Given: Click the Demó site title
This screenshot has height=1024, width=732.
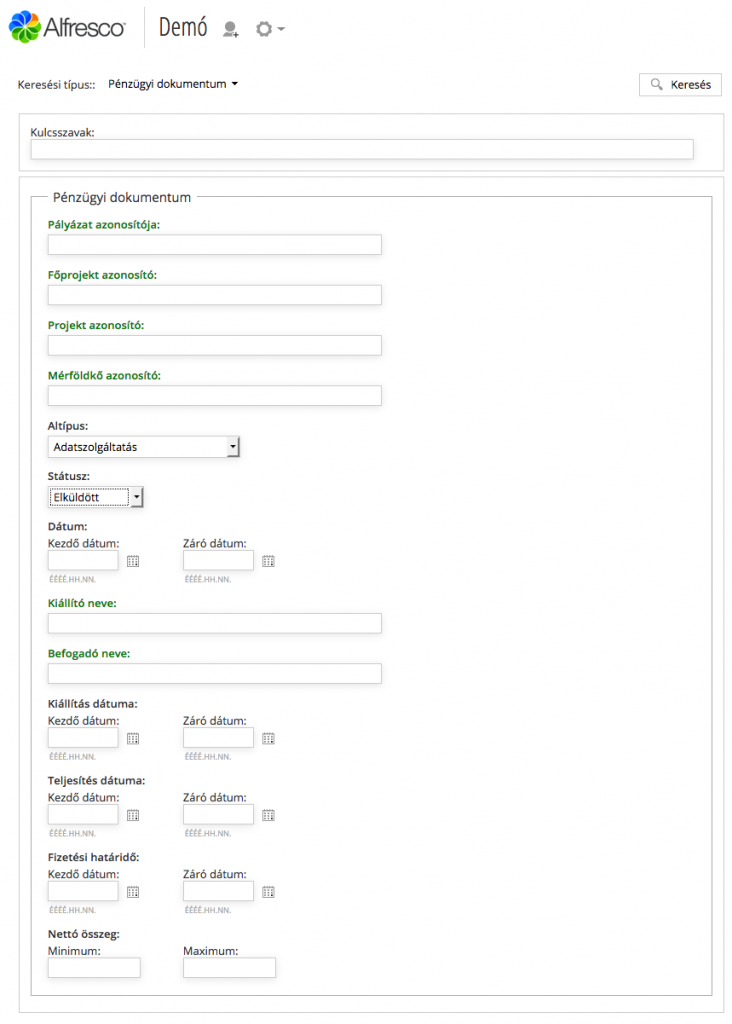Looking at the screenshot, I should point(183,27).
